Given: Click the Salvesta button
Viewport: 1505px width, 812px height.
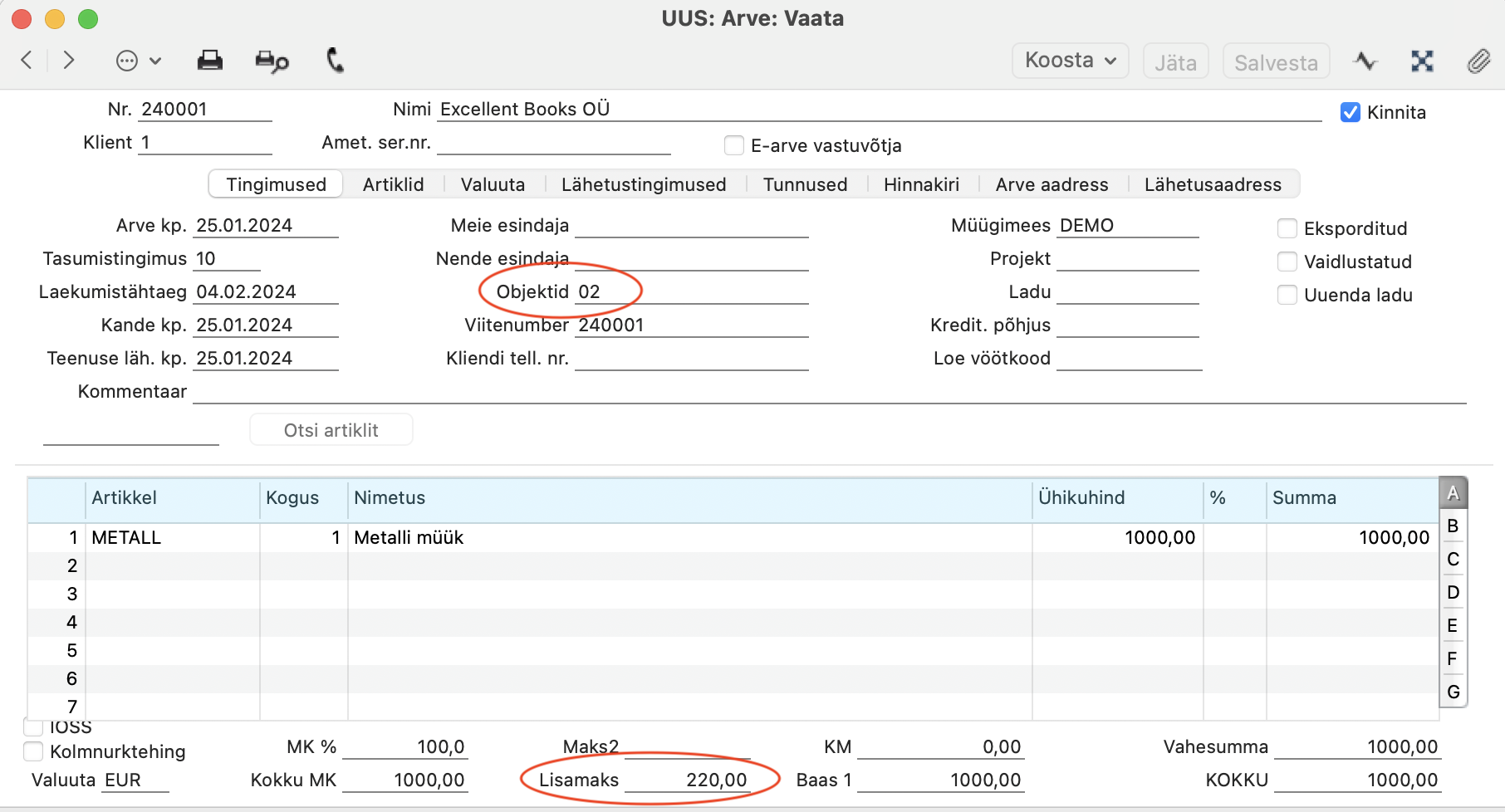Looking at the screenshot, I should click(x=1276, y=61).
